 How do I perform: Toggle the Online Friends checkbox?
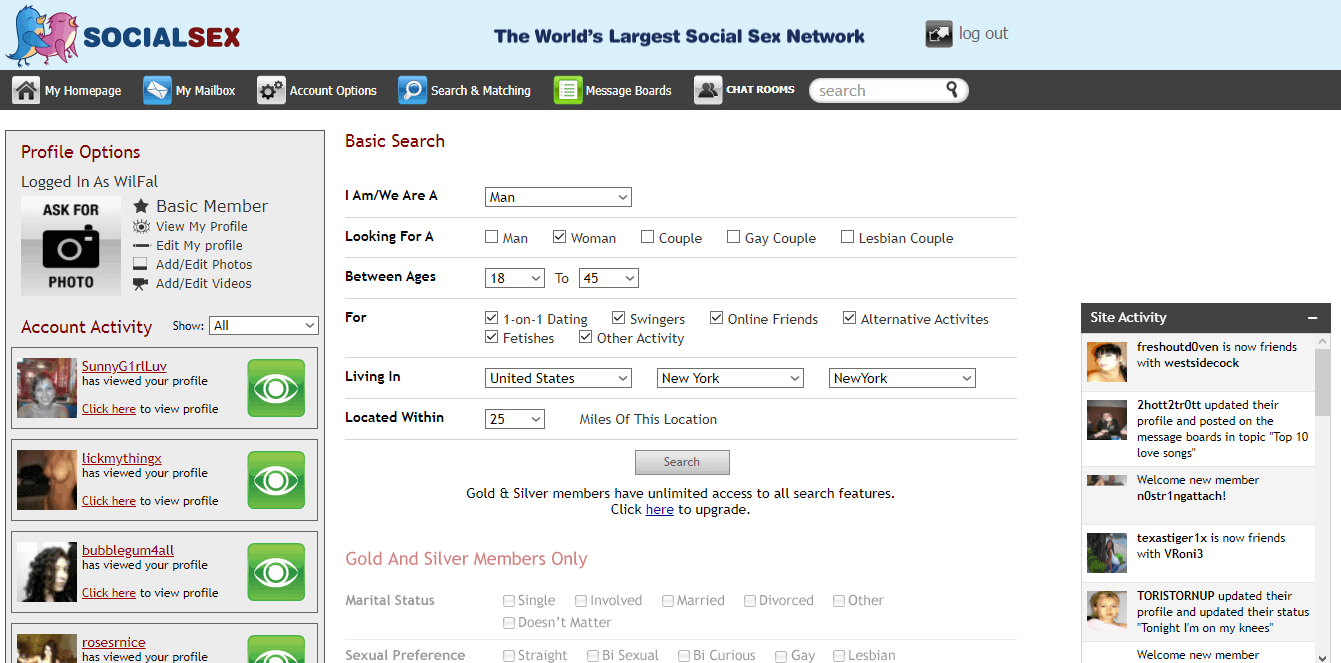point(717,318)
